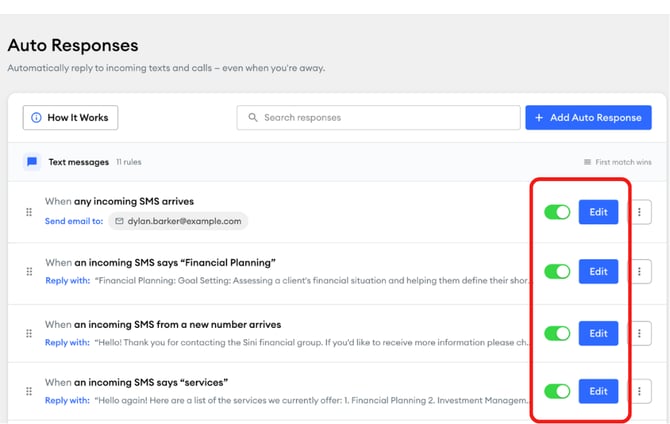Open more options for any incoming SMS rule

click(x=639, y=212)
